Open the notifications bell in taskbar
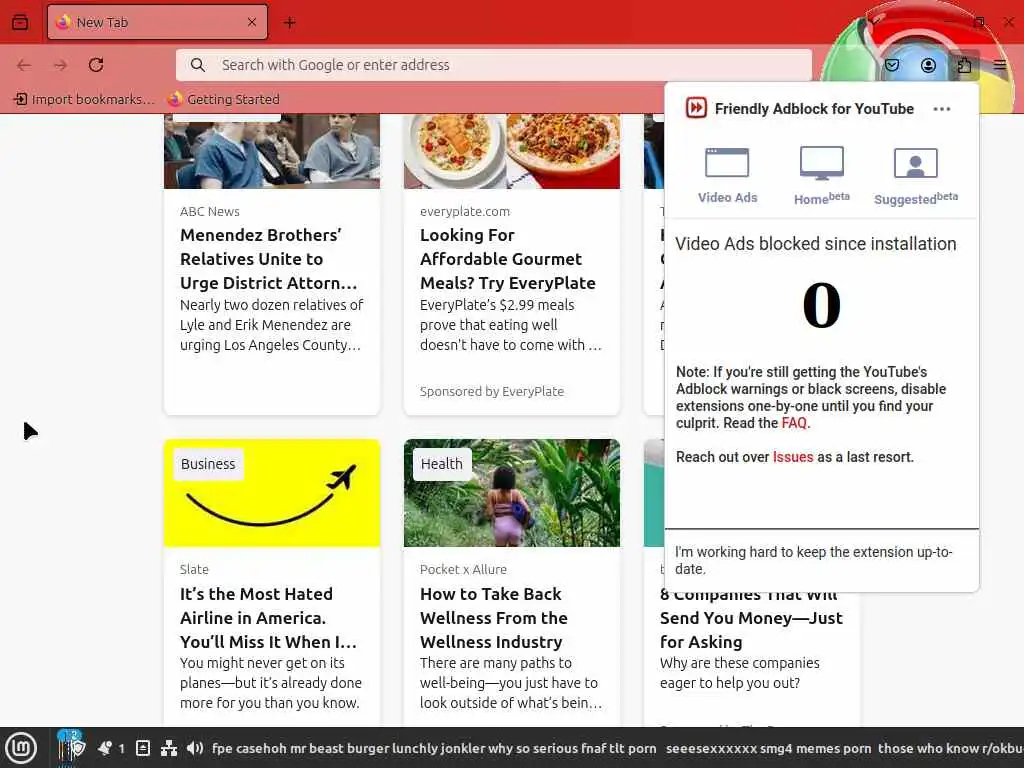The image size is (1024, 768). point(105,748)
